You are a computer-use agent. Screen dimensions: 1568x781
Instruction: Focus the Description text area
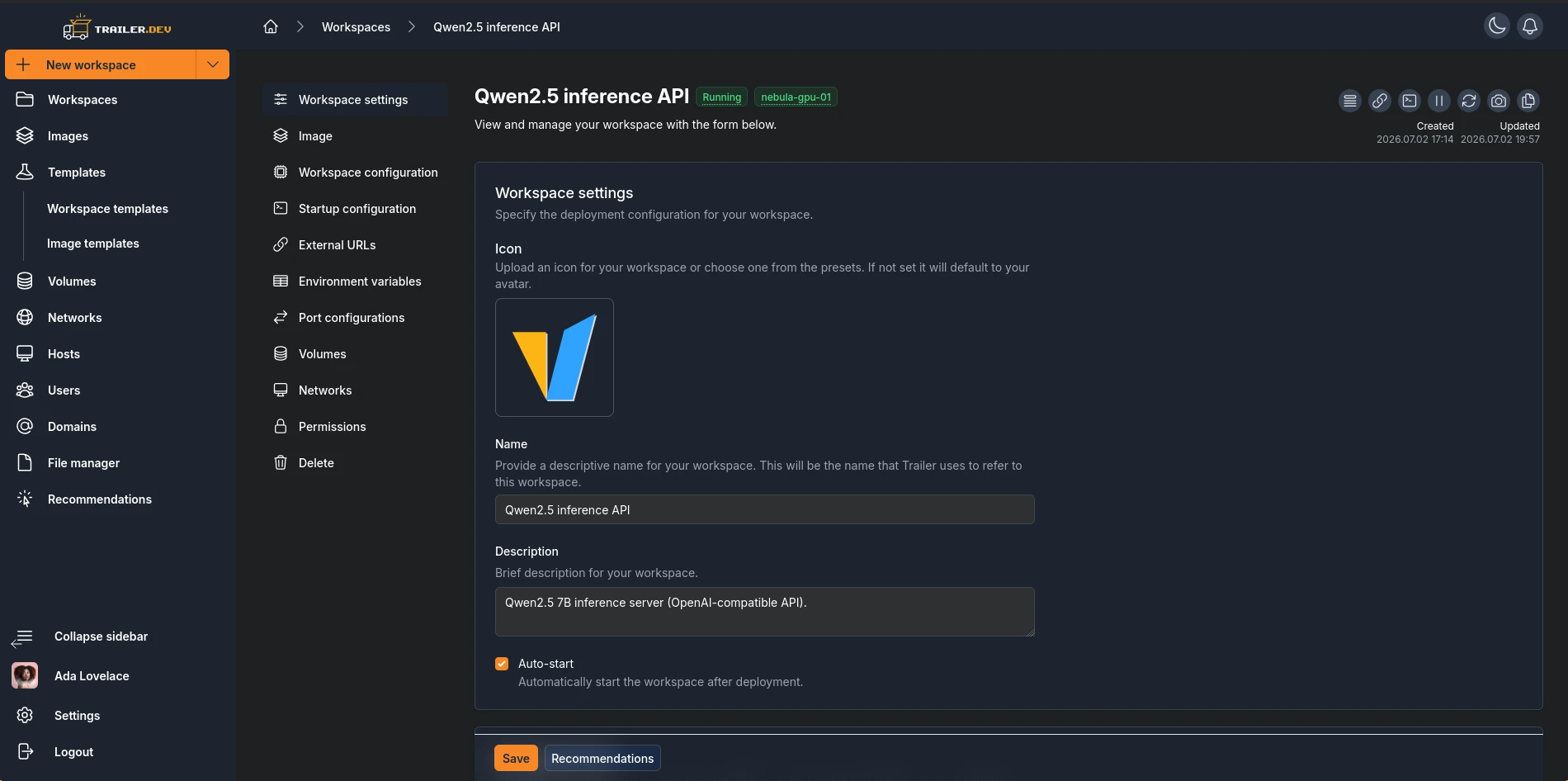764,612
